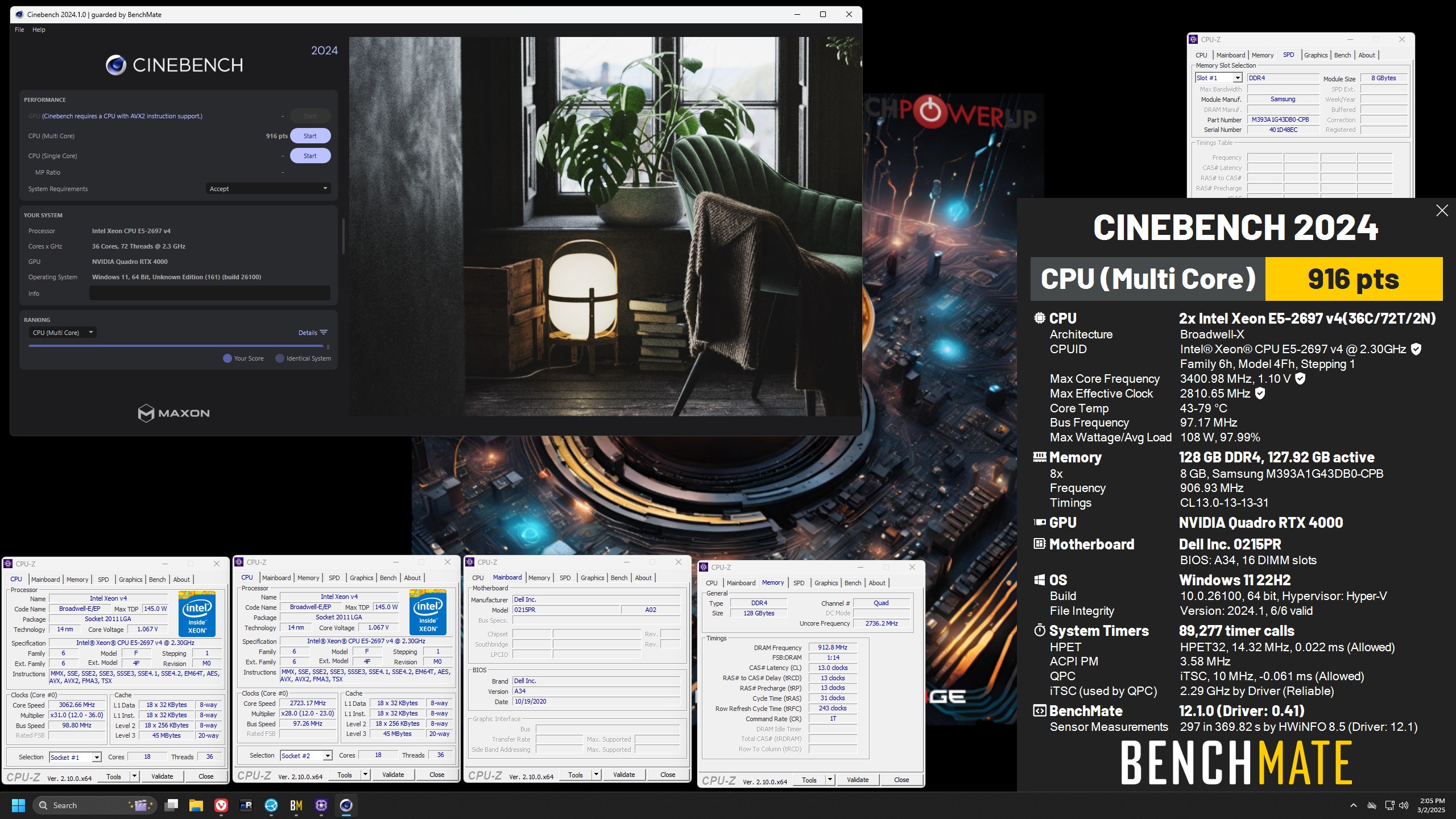Click the Intel Xeon logo in Socket #2 CPU-Z
The height and width of the screenshot is (819, 1456).
428,612
